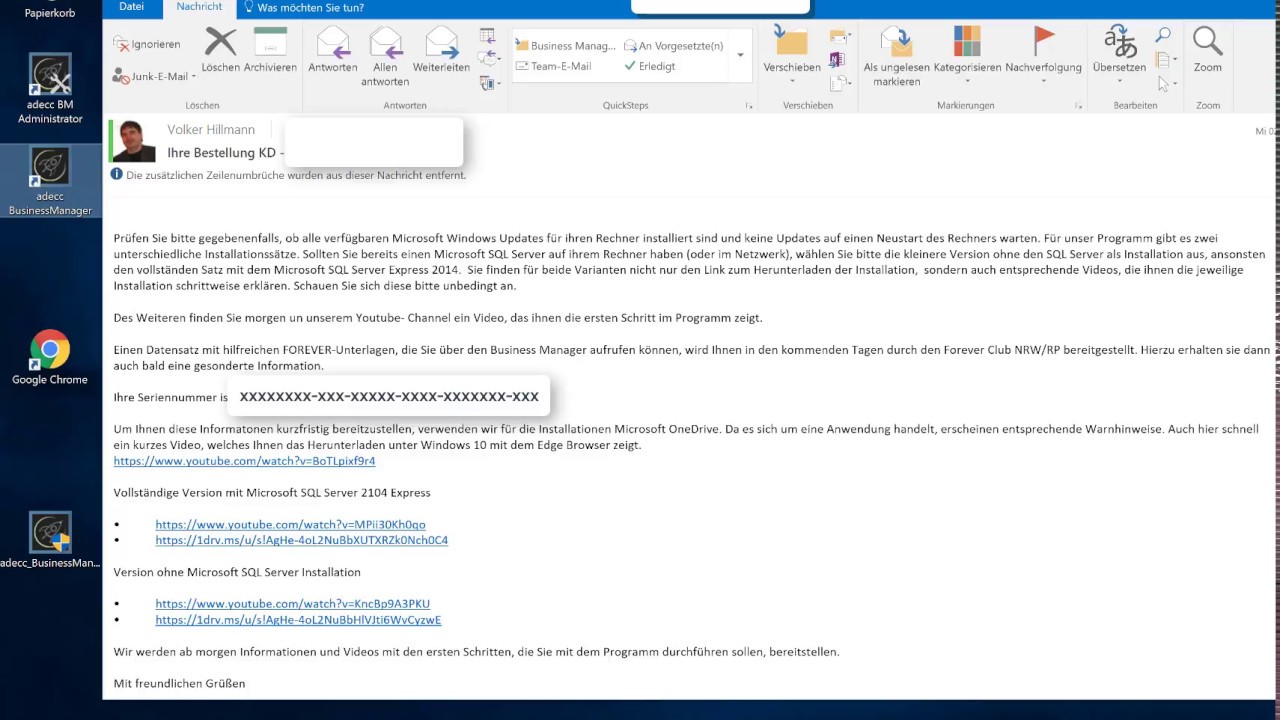Select the adecc BusinessManager desktop shortcut
The image size is (1280, 720).
[50, 181]
